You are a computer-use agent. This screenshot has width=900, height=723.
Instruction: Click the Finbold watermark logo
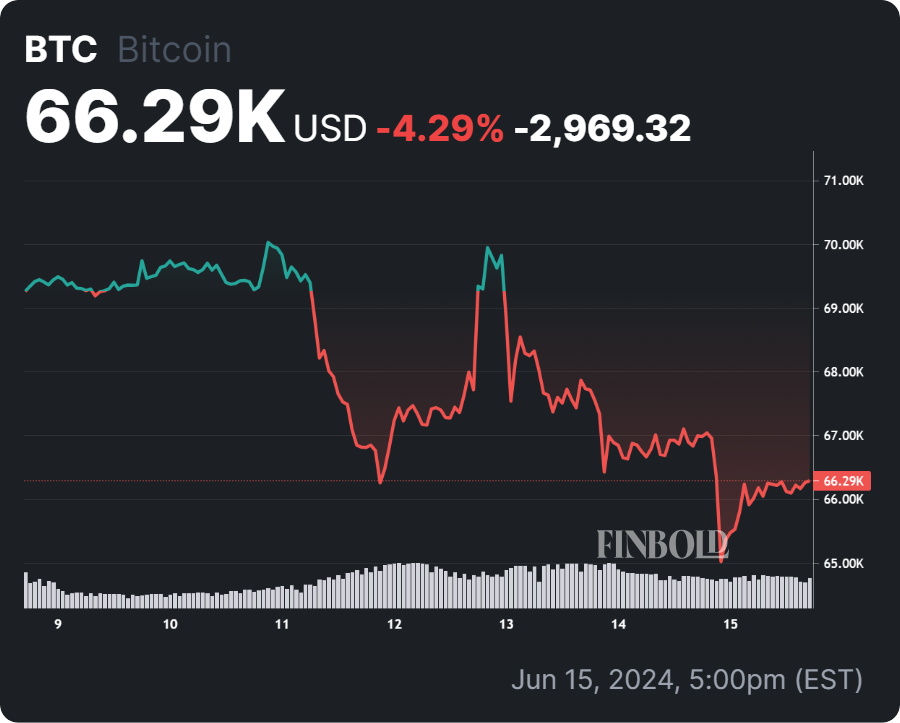click(662, 544)
